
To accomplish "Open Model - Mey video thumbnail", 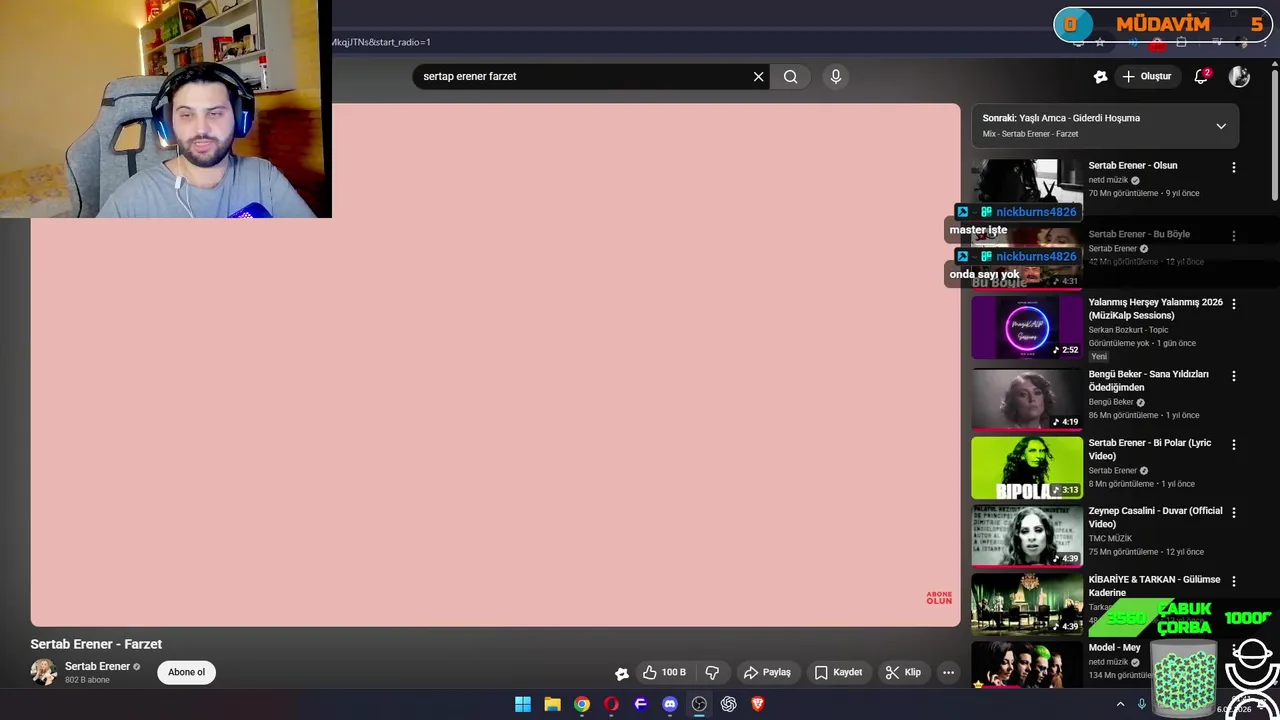I will 1027,664.
